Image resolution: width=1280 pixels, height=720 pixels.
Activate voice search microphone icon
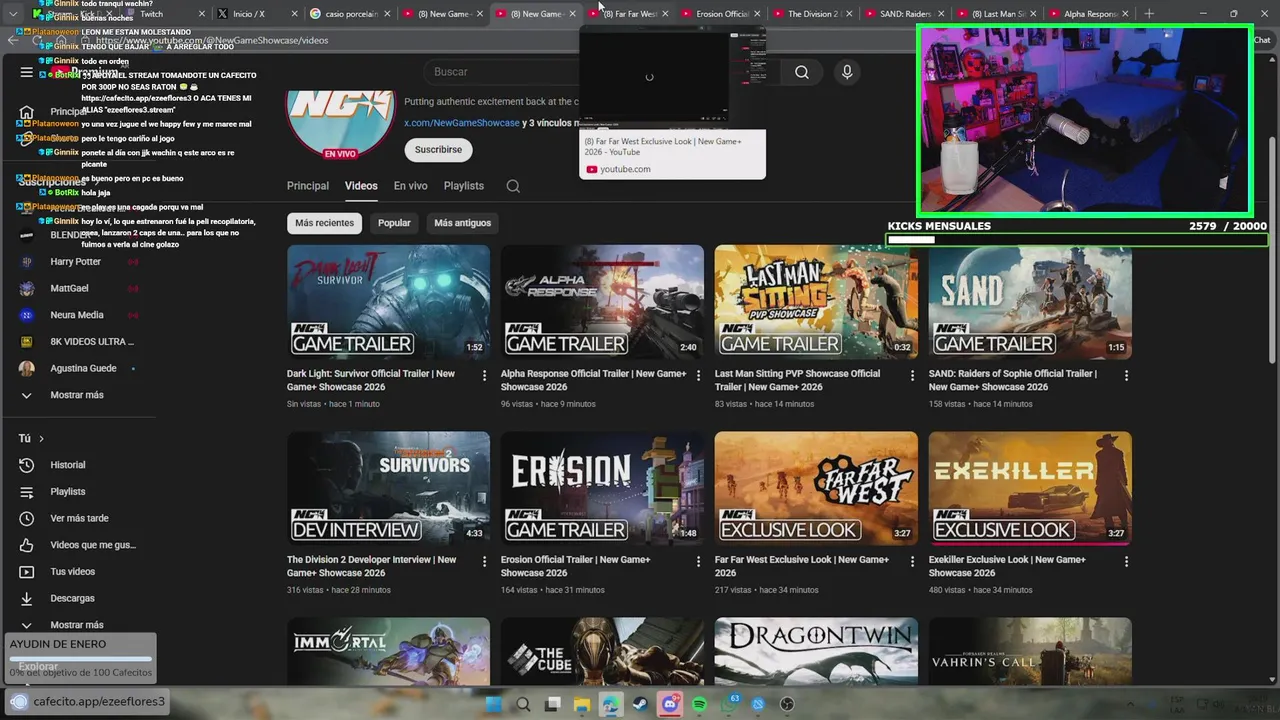tap(847, 72)
